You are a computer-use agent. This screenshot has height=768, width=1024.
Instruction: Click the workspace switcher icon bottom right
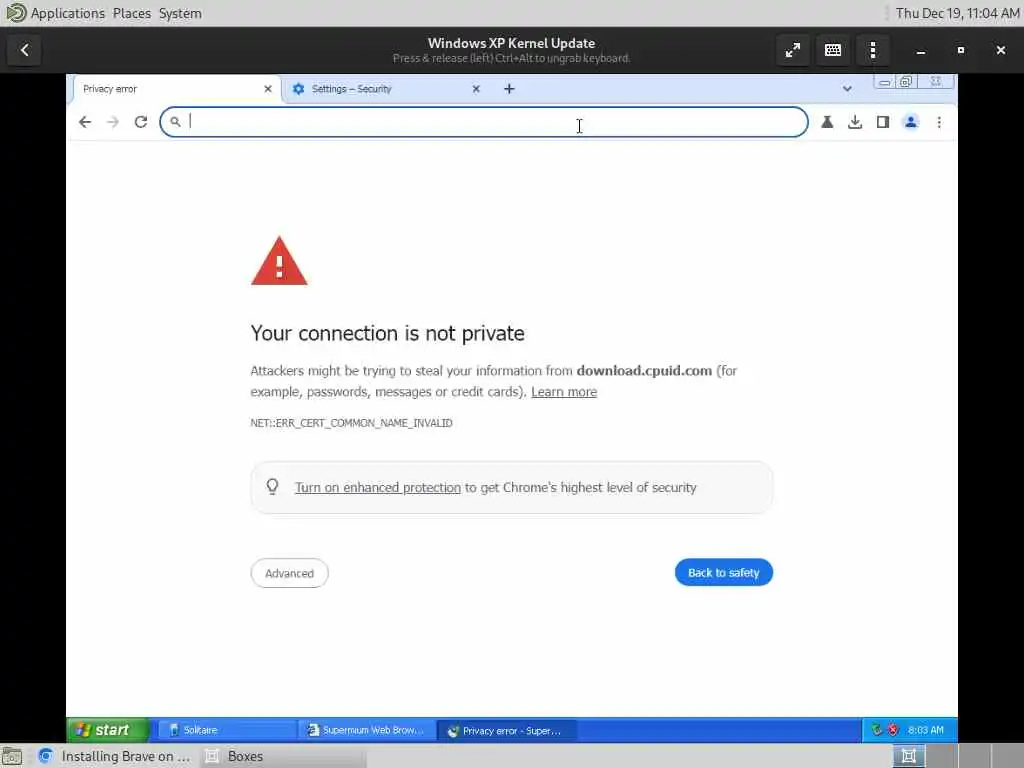(x=908, y=756)
